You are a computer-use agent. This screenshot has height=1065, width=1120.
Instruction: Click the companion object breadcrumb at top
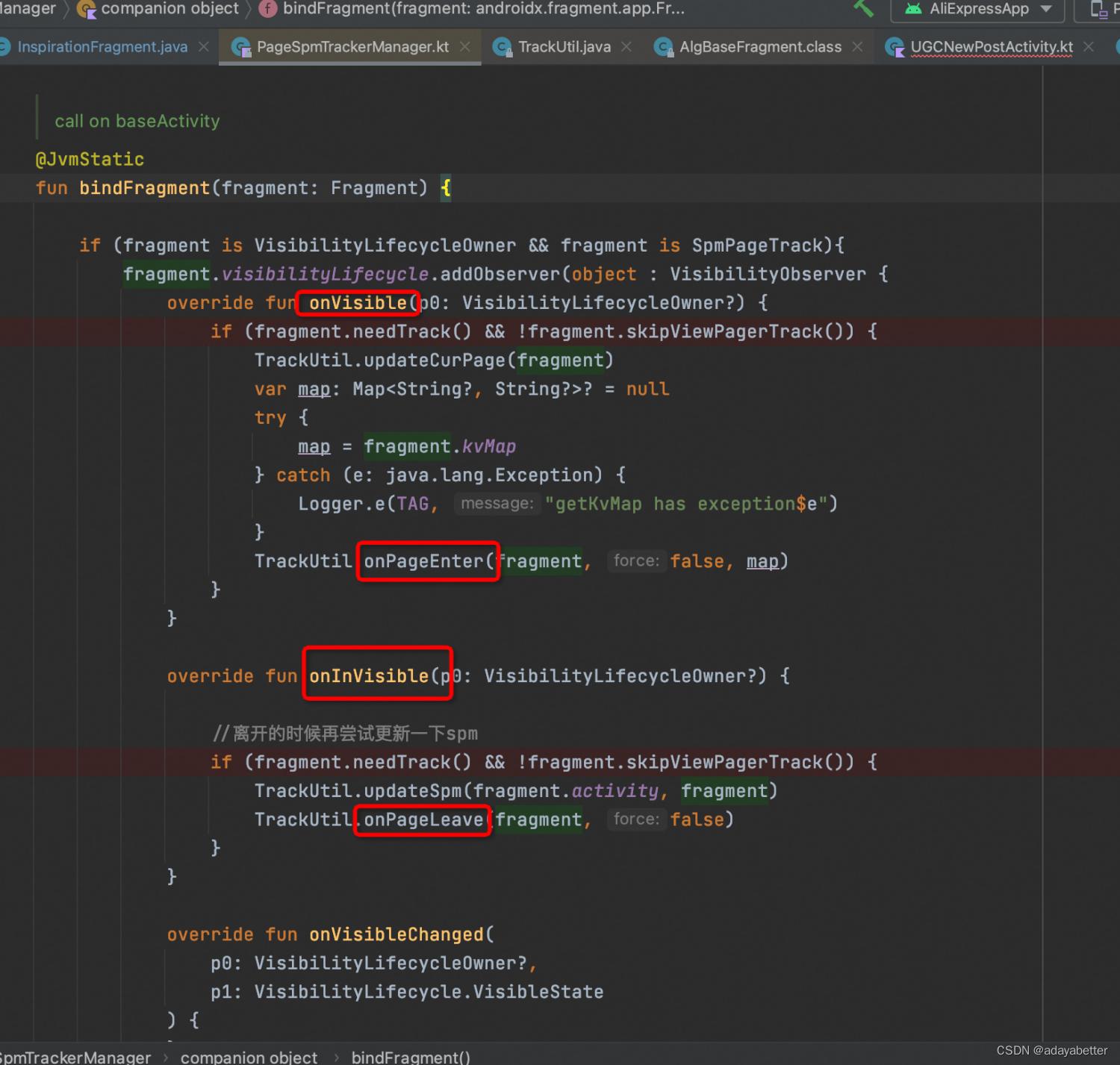169,9
